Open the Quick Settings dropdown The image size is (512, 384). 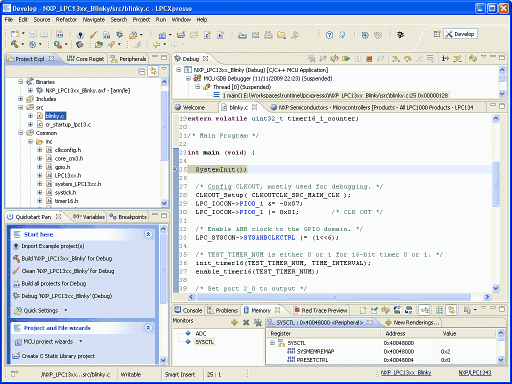[66, 310]
